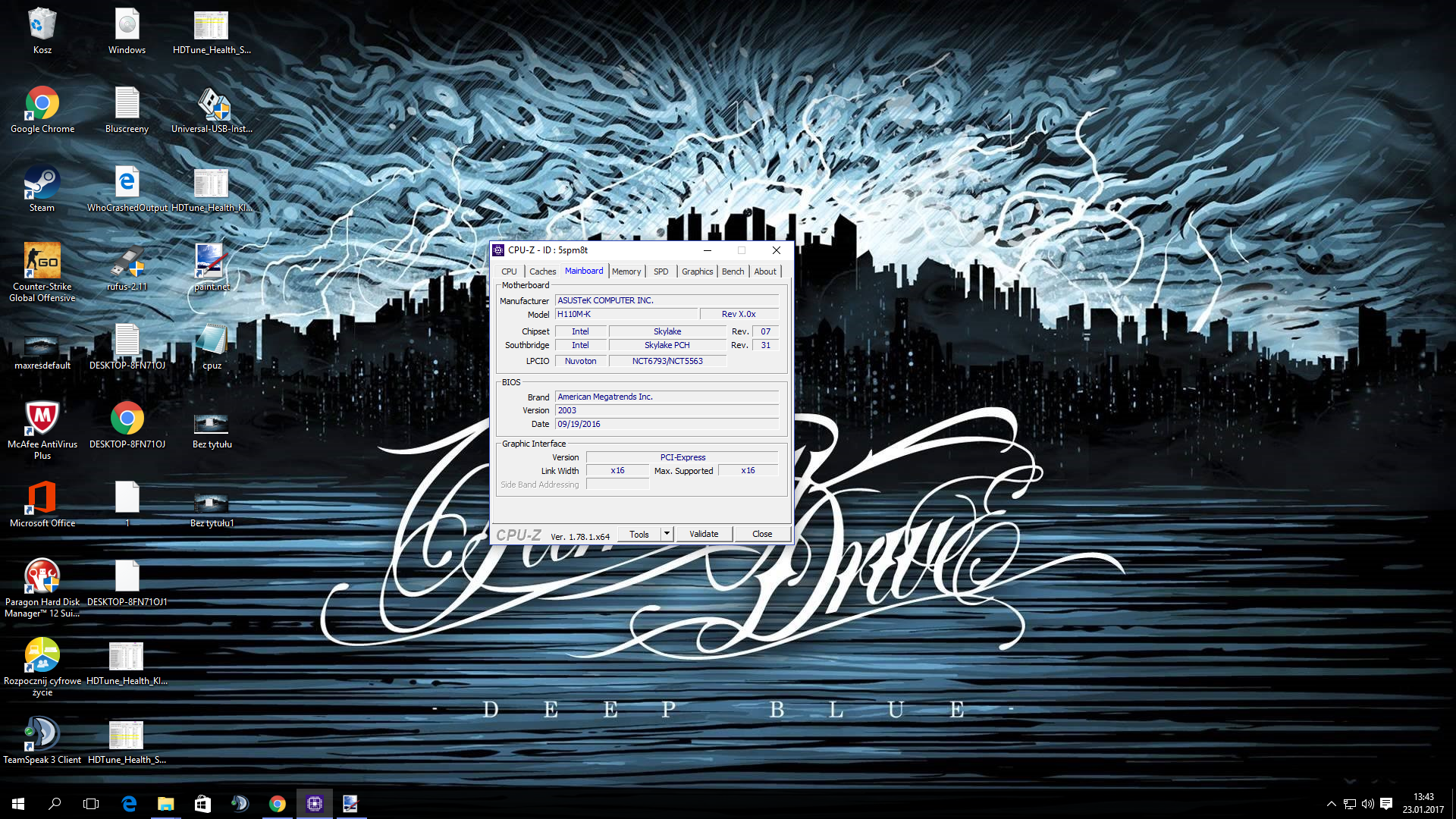The width and height of the screenshot is (1456, 819).
Task: Open Rozpocznij cyfrowe życie shortcut
Action: click(42, 666)
